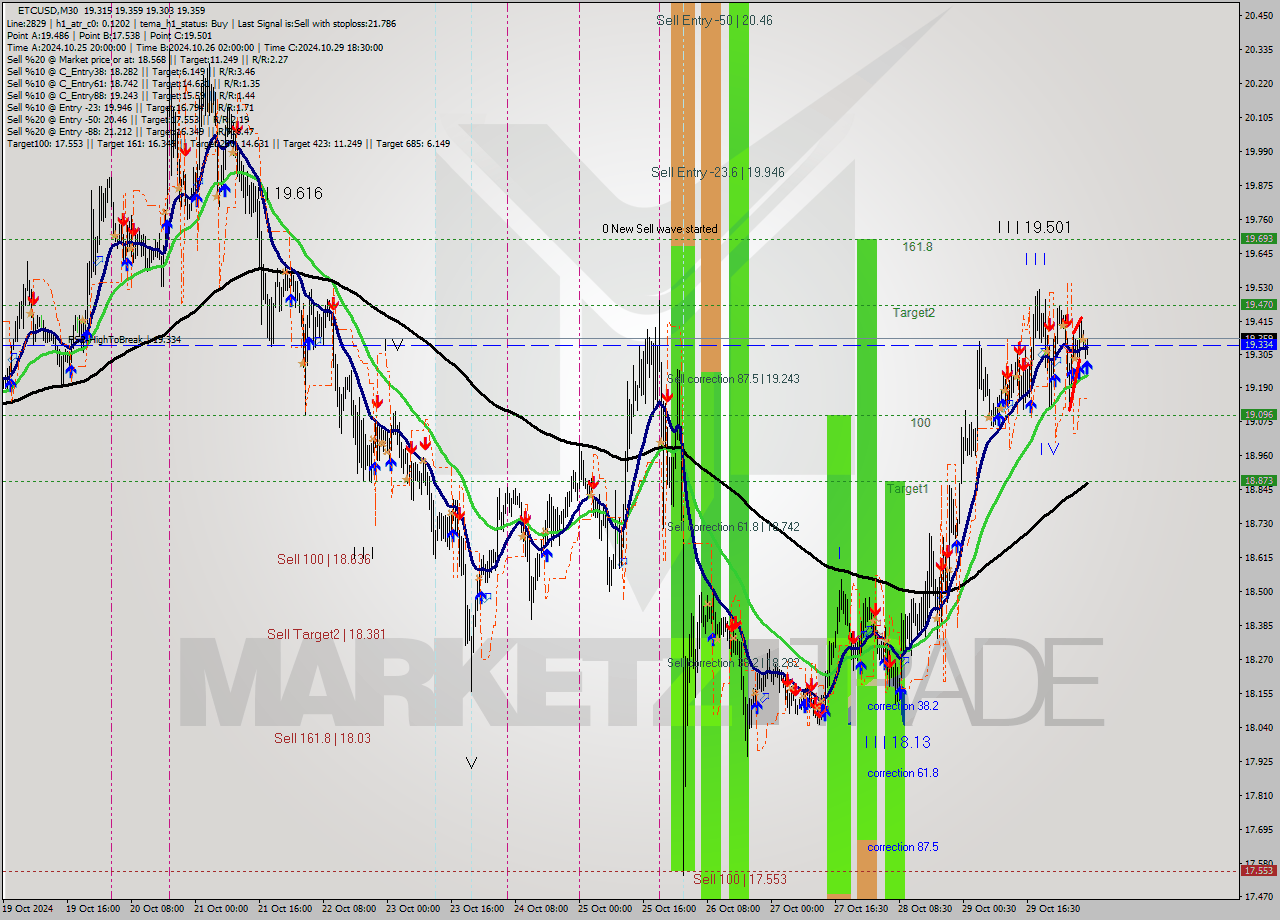Click the '29 Oct 16:30' time axis label

pos(1052,909)
